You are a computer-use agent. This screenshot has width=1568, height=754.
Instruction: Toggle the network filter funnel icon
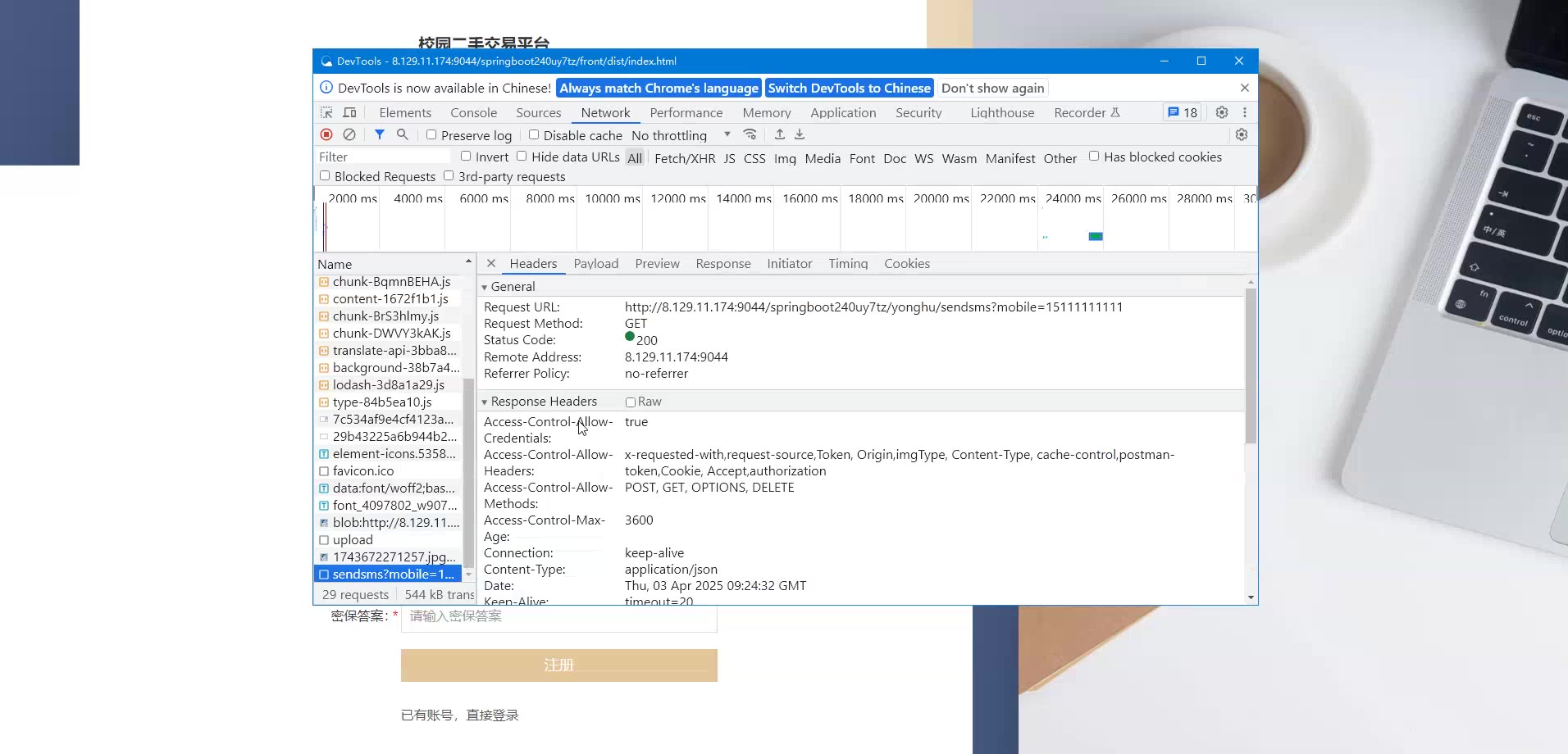point(379,134)
